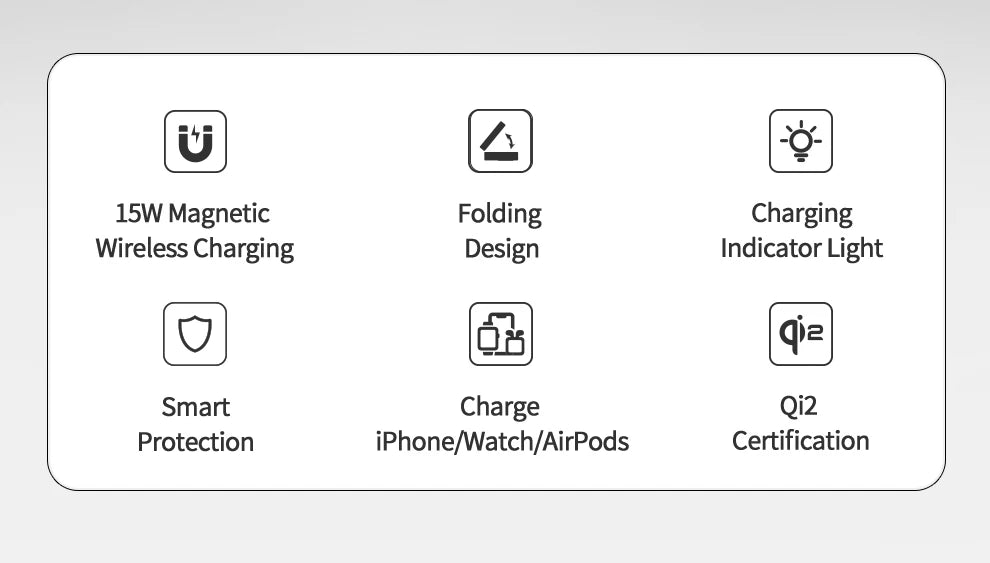The height and width of the screenshot is (563, 990).
Task: Click the light bulb indicator icon
Action: pyautogui.click(x=801, y=141)
